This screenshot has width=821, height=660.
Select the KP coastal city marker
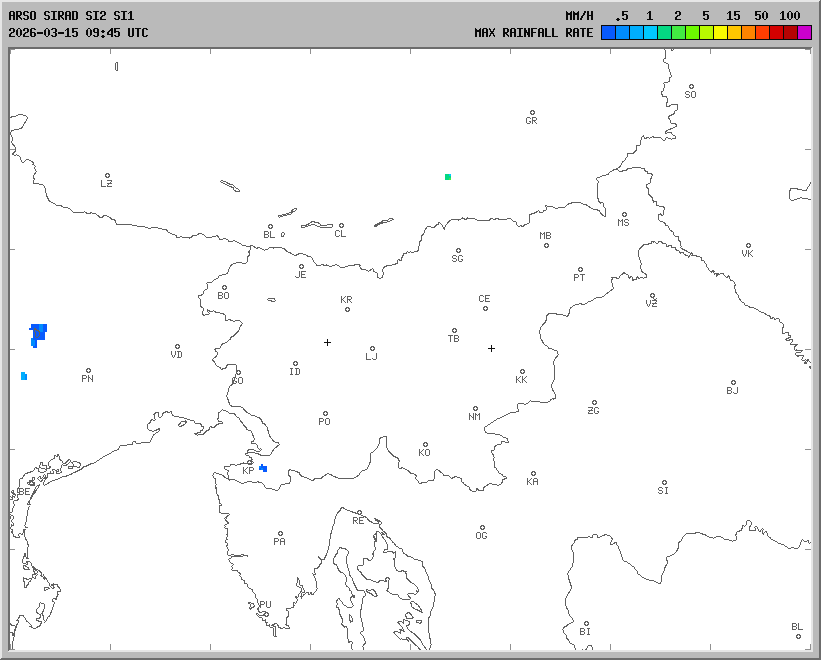pos(250,462)
